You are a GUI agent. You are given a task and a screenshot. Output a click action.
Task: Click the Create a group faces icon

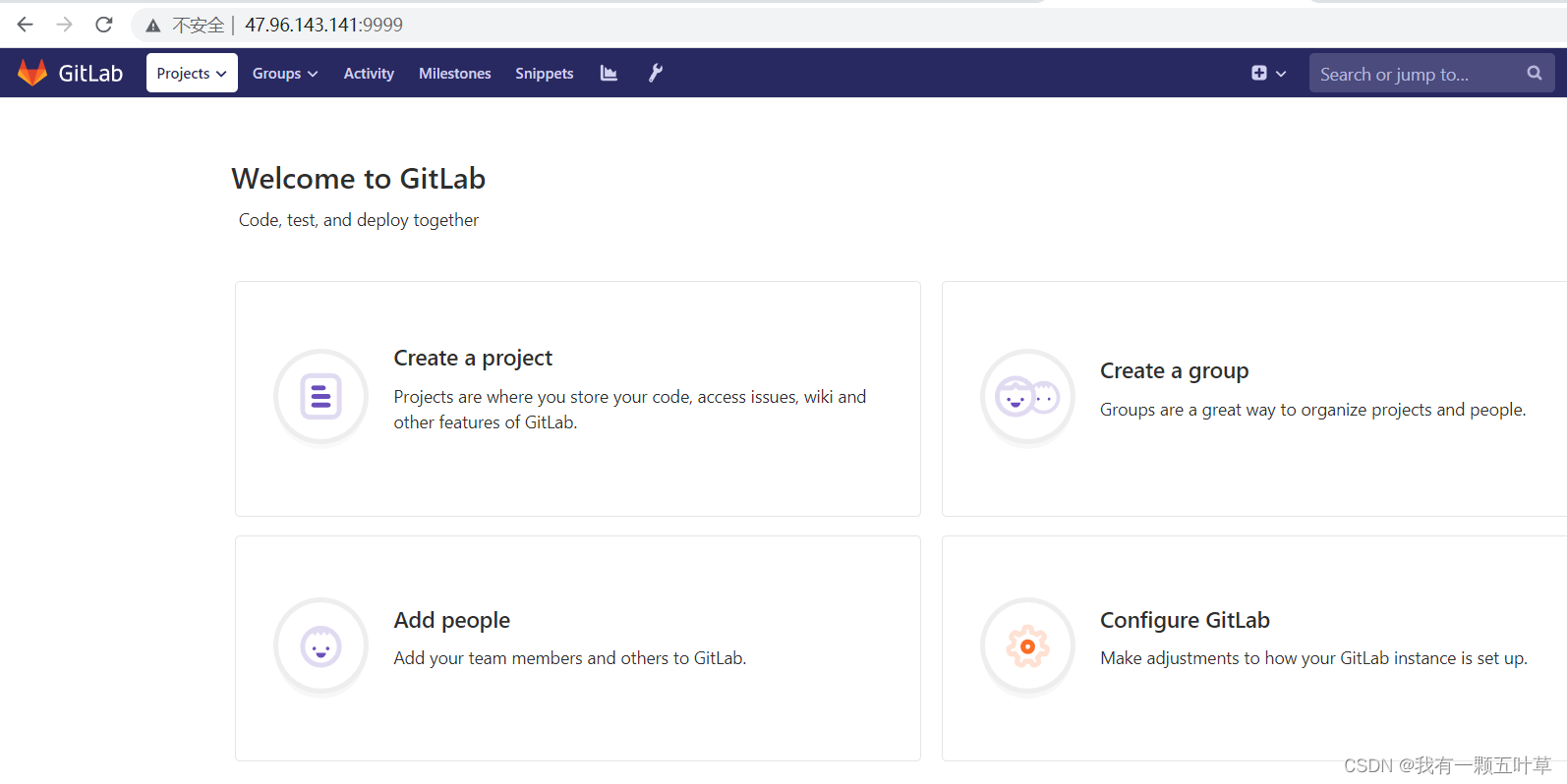click(1027, 397)
